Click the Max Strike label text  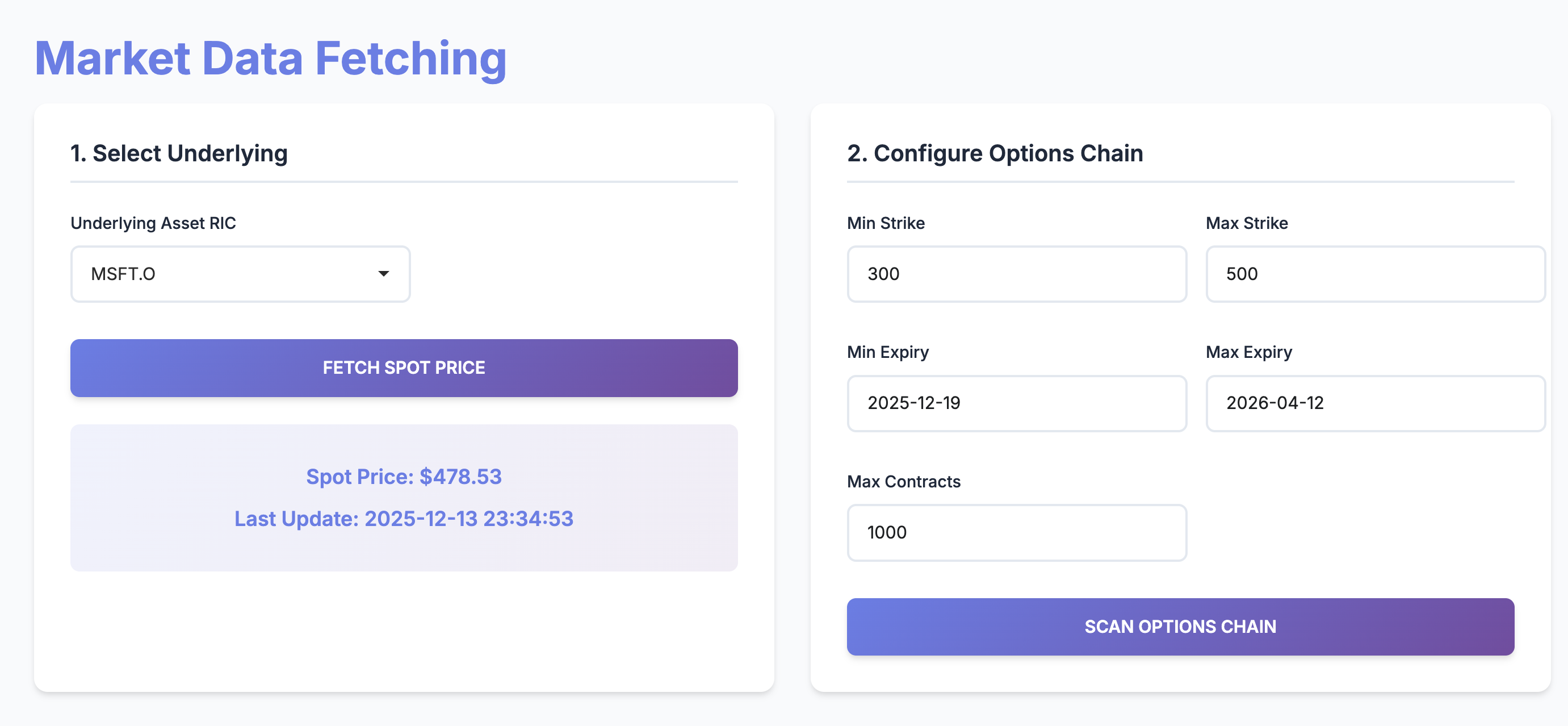click(x=1246, y=223)
